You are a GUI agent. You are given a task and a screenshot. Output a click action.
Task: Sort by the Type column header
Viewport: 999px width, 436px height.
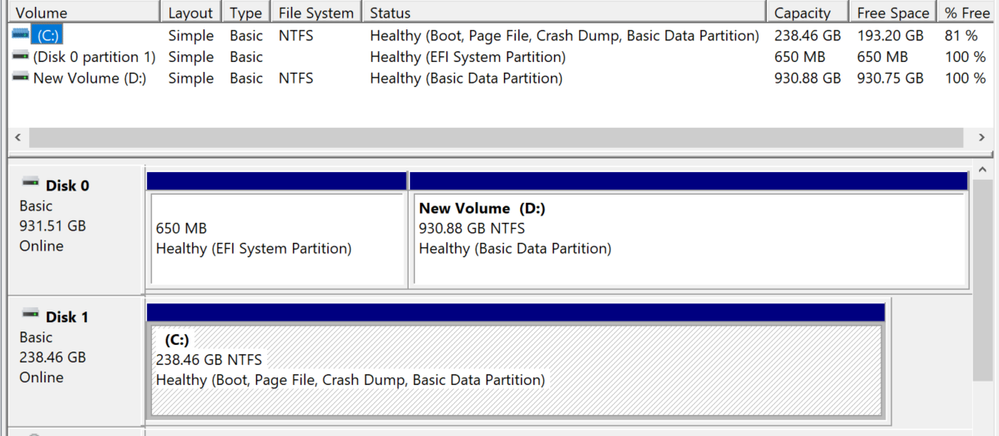tap(246, 12)
